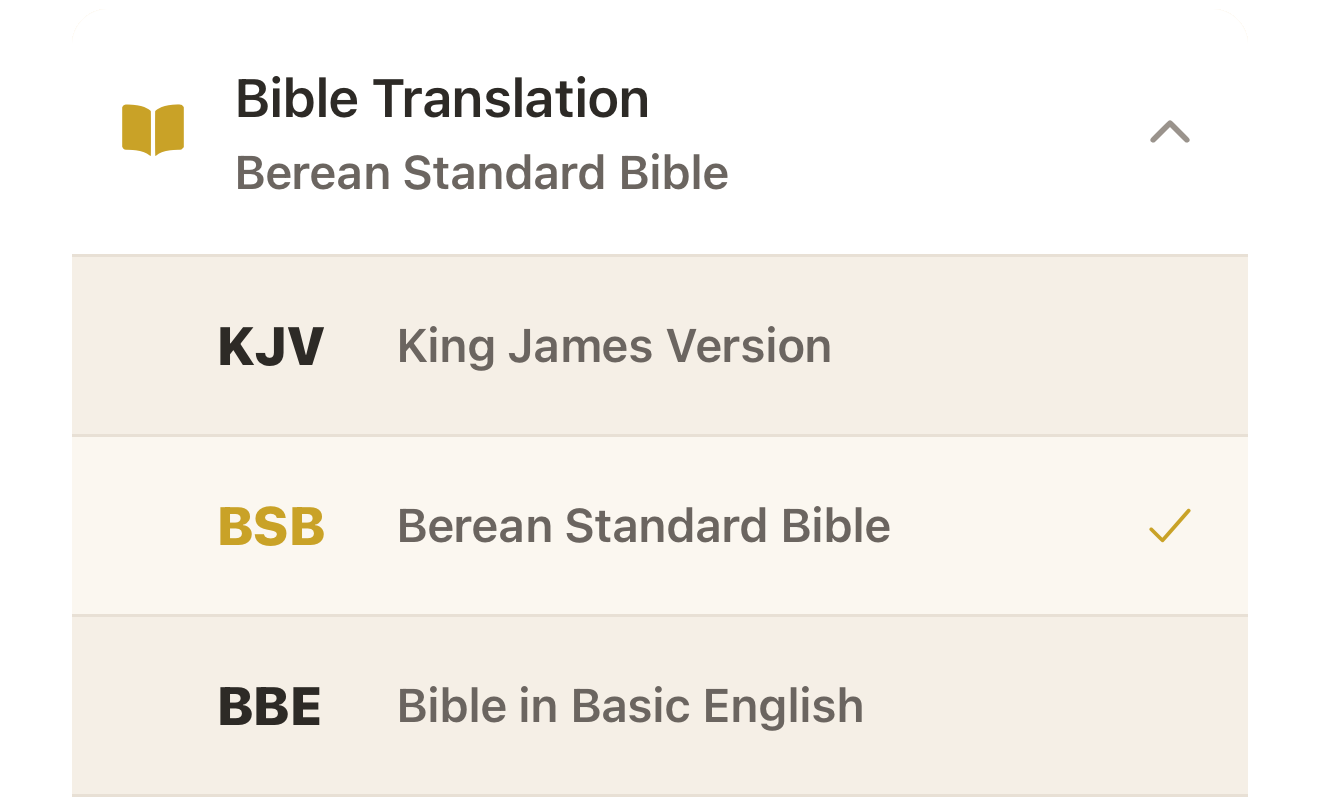Click the KJV abbreviation label
This screenshot has height=798, width=1320.
tap(269, 345)
